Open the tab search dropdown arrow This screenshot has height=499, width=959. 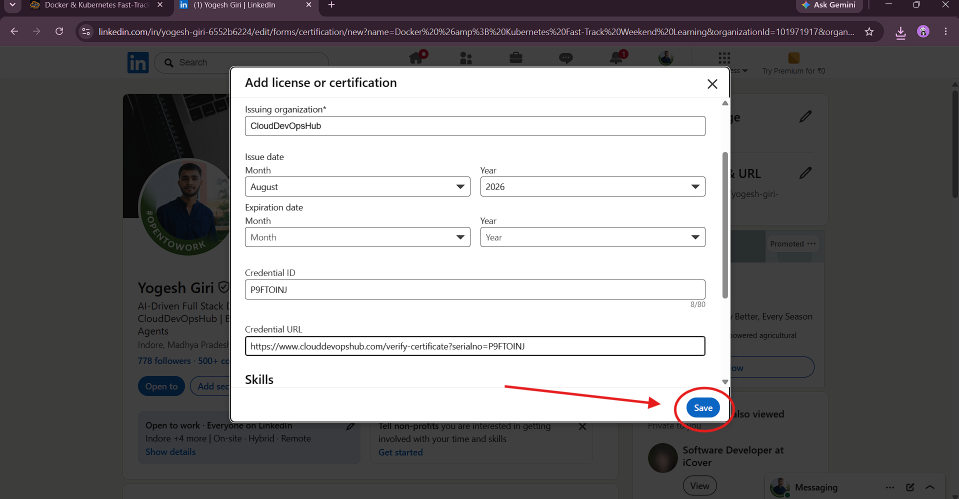point(12,5)
